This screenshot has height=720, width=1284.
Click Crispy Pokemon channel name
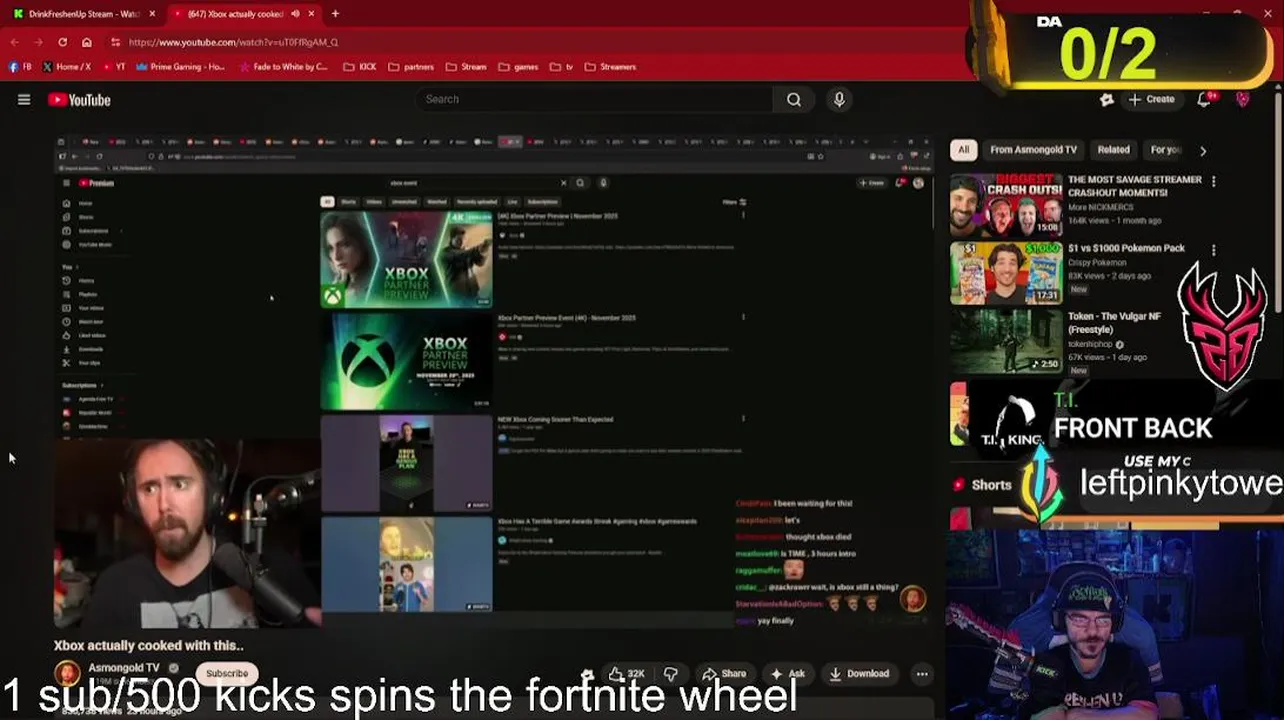click(x=1097, y=262)
